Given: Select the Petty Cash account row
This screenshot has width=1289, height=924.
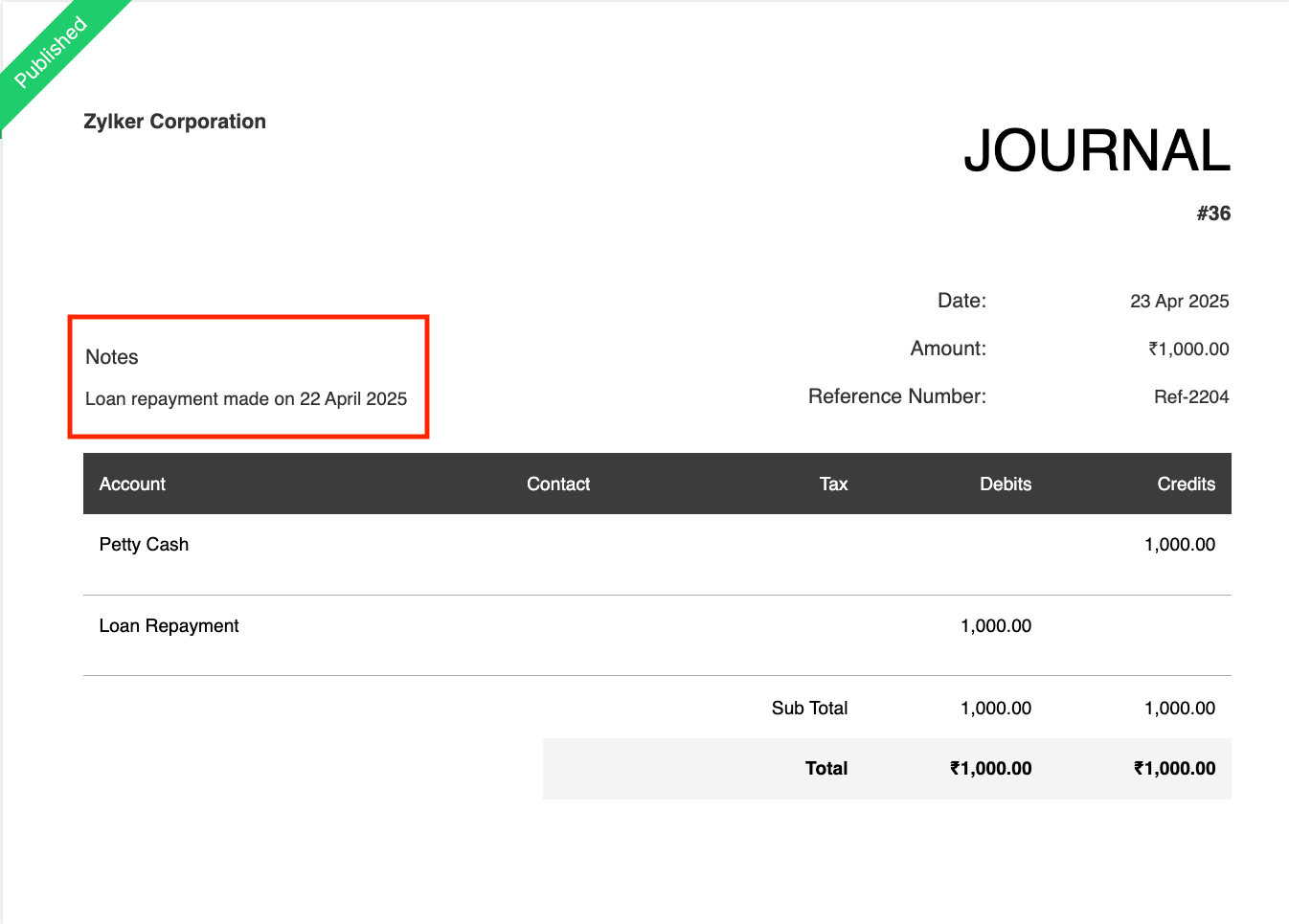Looking at the screenshot, I should coord(144,544).
